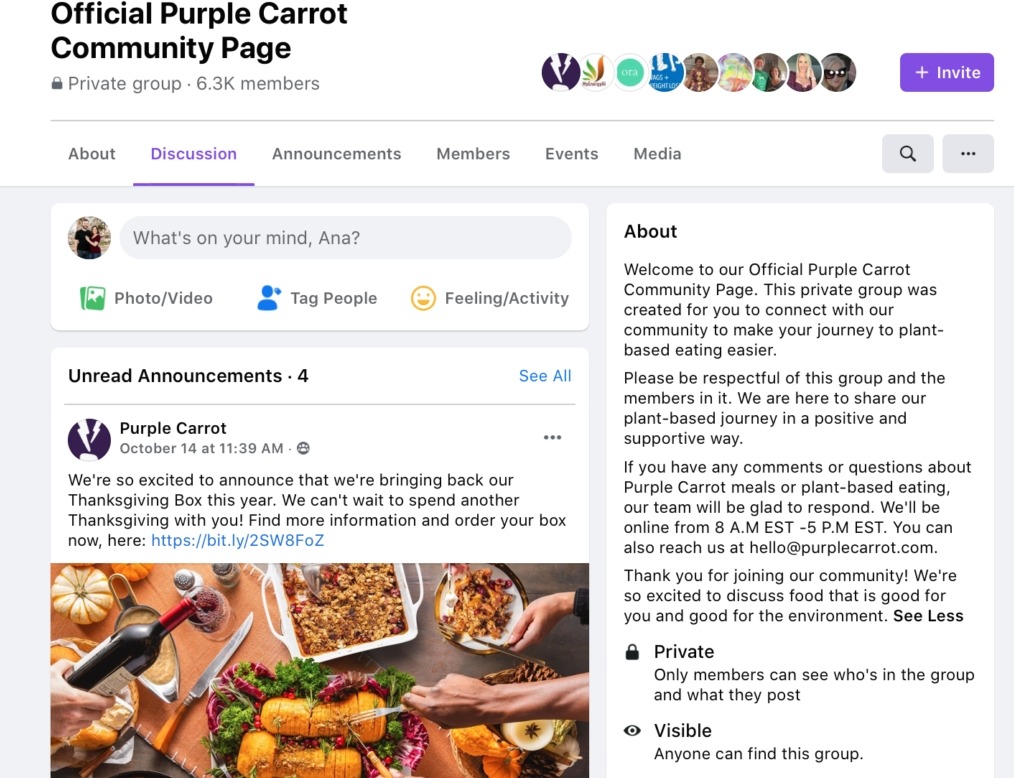Screen dimensions: 1014x778
Task: Expand announcements with See All
Action: pyautogui.click(x=545, y=376)
